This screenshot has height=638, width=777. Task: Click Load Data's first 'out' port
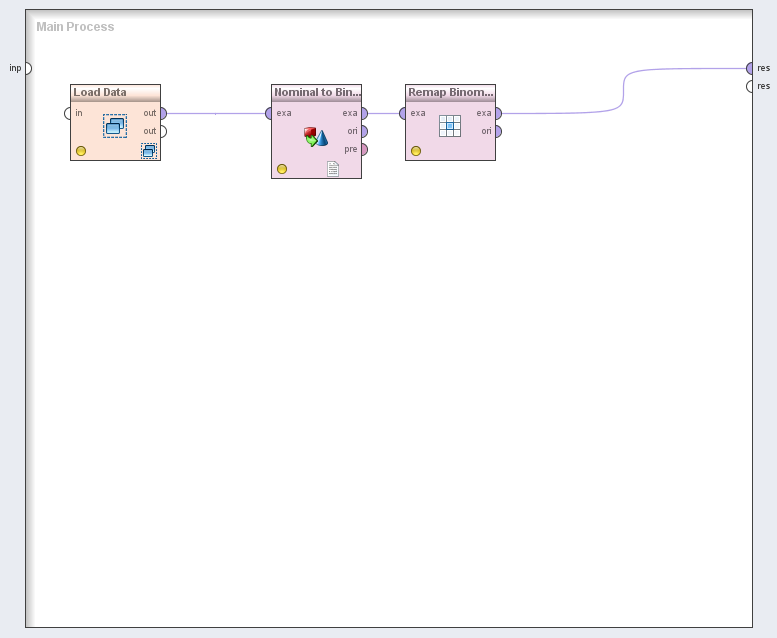click(162, 113)
